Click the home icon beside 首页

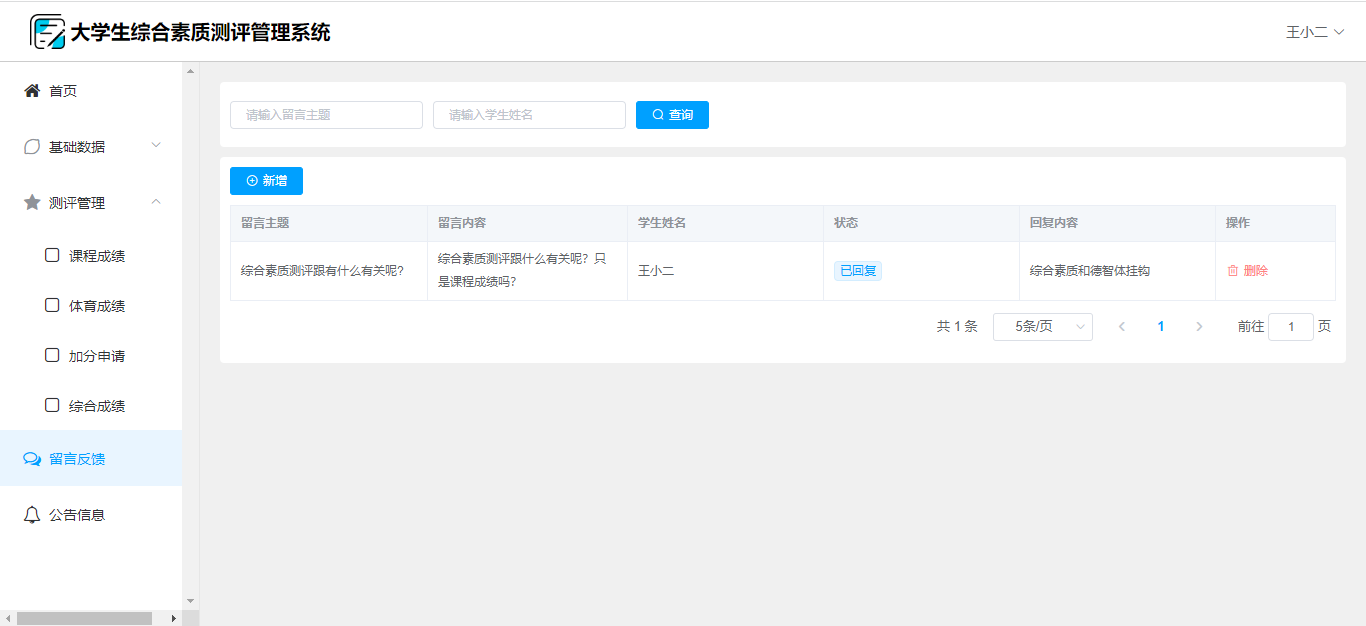(32, 91)
